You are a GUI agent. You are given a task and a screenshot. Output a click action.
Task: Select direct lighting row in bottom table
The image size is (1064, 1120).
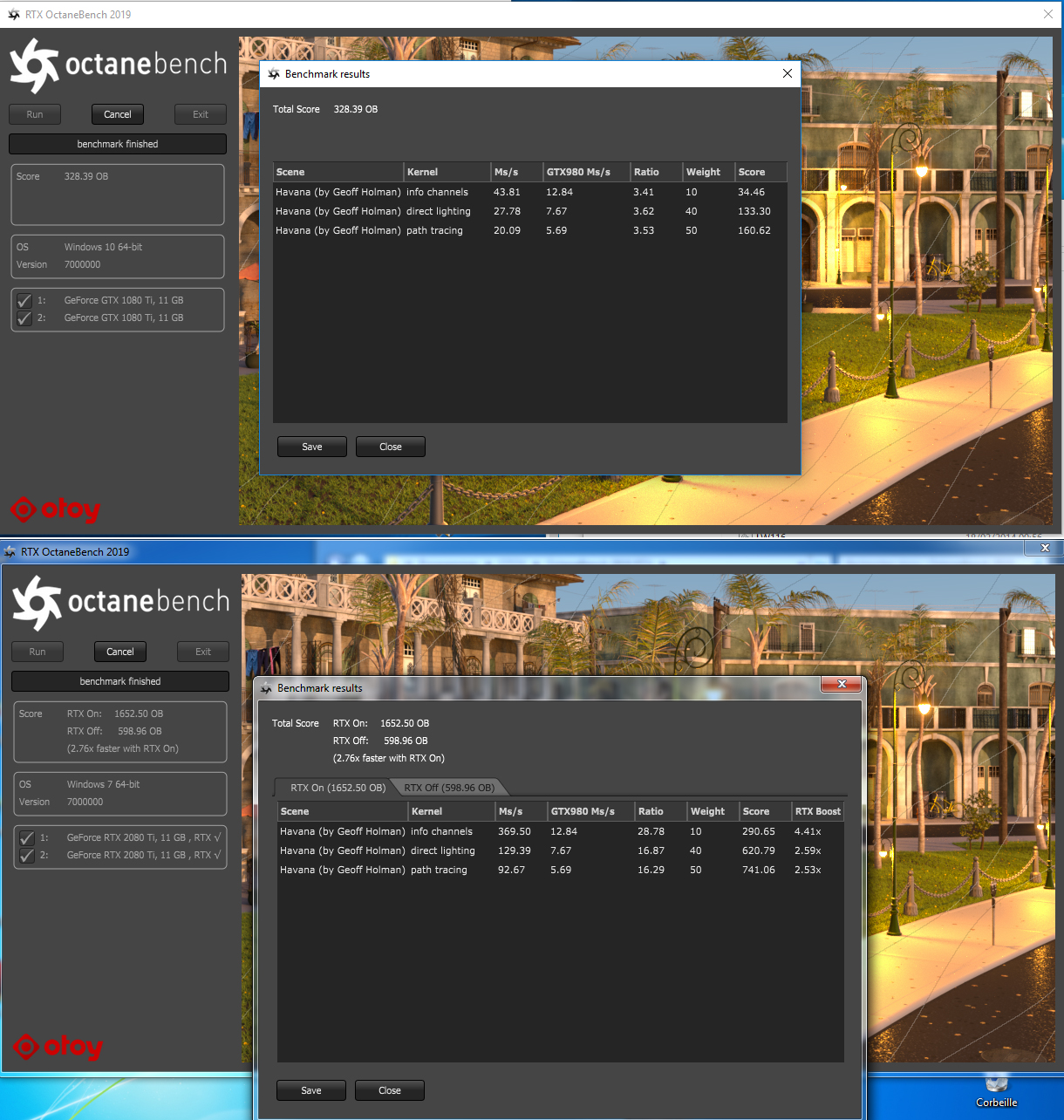click(x=561, y=850)
